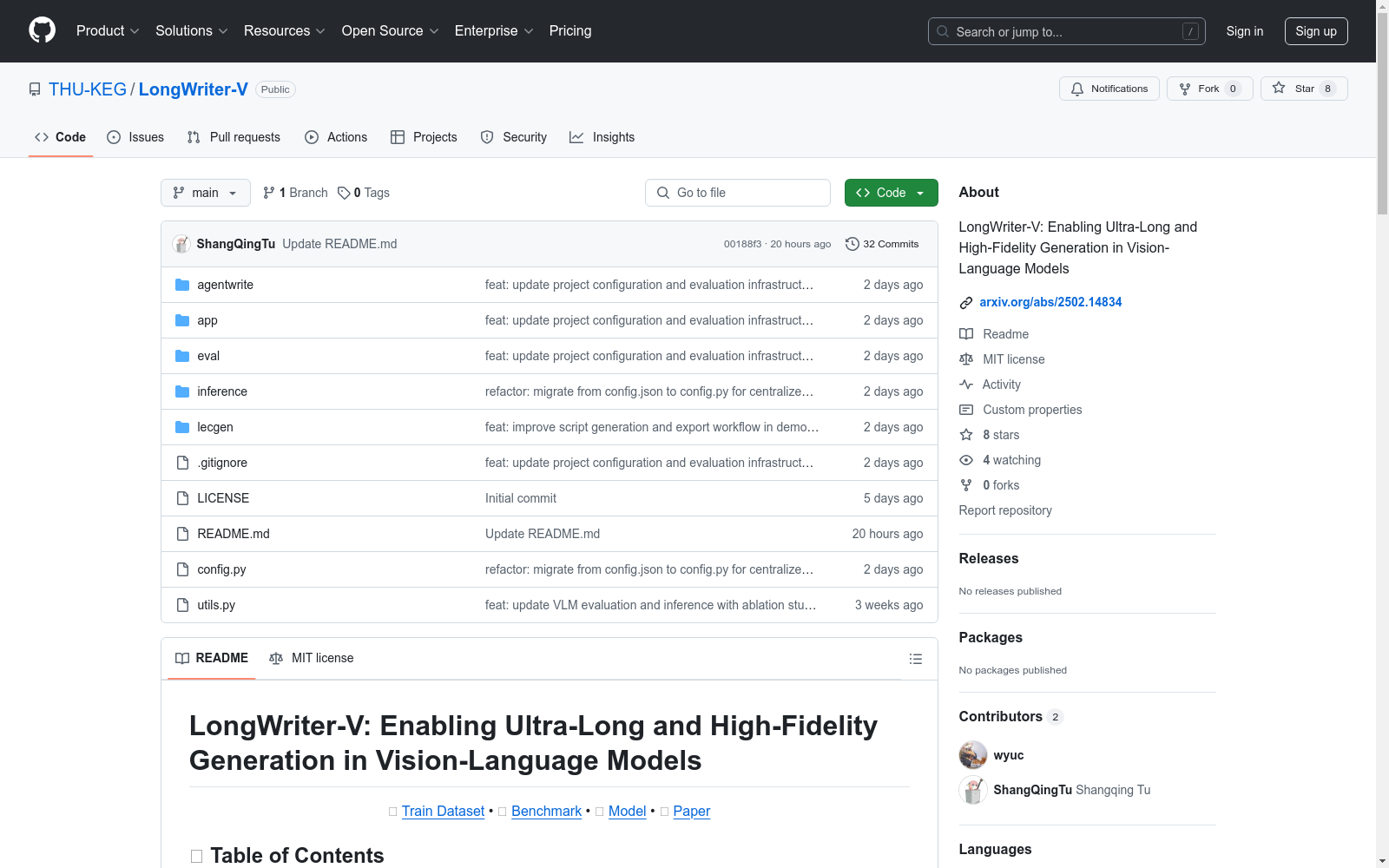The width and height of the screenshot is (1389, 868).
Task: Click ShangQingTu avatar in Contributors
Action: pos(973,790)
